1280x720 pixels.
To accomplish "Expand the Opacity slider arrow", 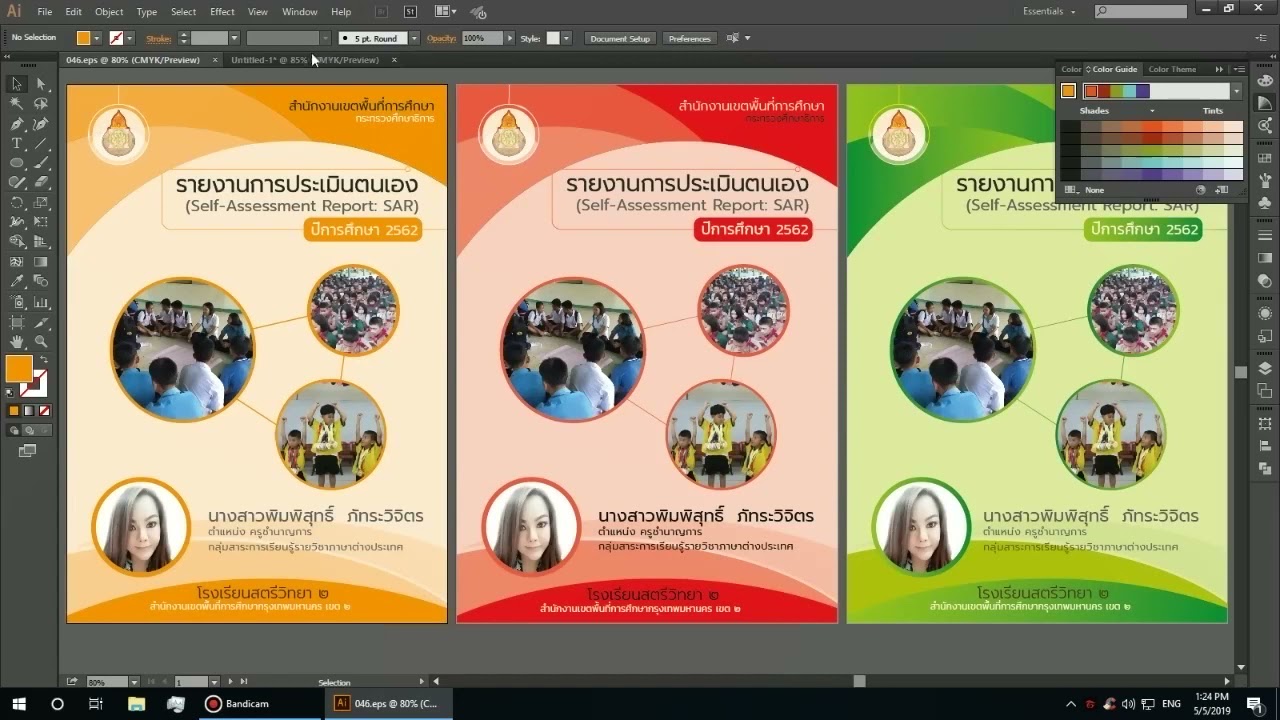I will pyautogui.click(x=510, y=38).
